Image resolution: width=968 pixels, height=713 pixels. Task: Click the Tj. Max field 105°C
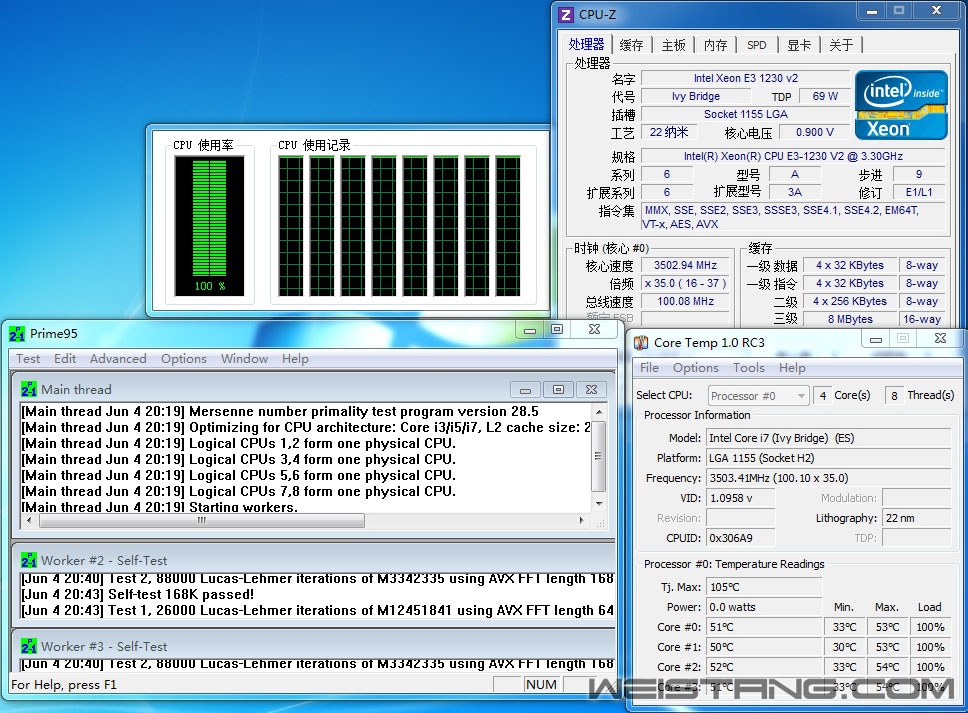[x=764, y=587]
